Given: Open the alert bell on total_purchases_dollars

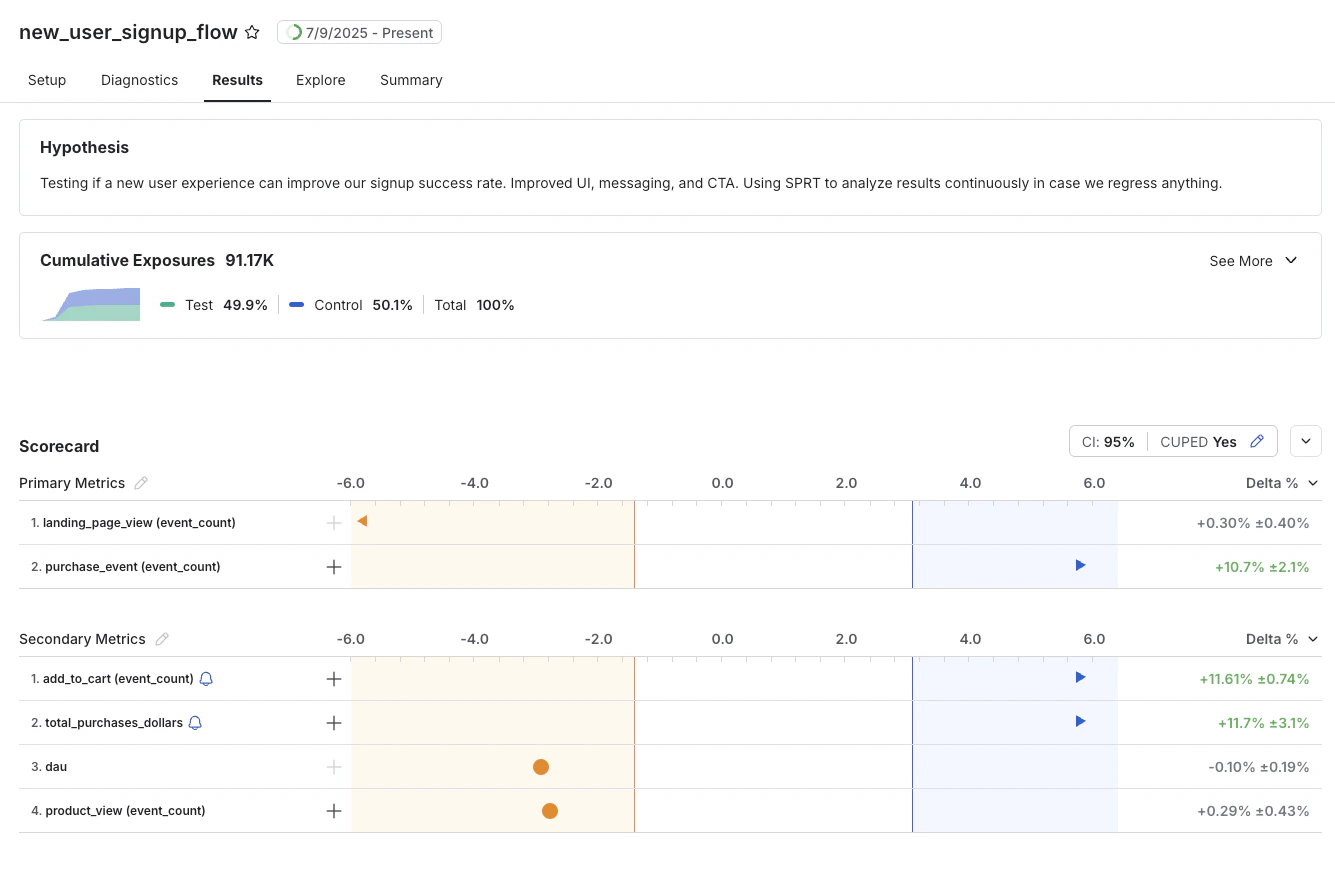Looking at the screenshot, I should click(196, 723).
